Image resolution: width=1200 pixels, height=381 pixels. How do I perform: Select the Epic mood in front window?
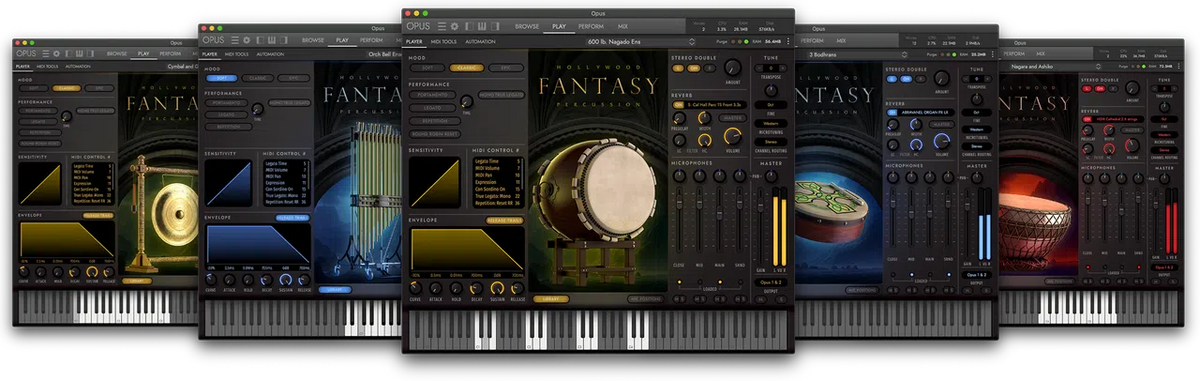click(506, 68)
